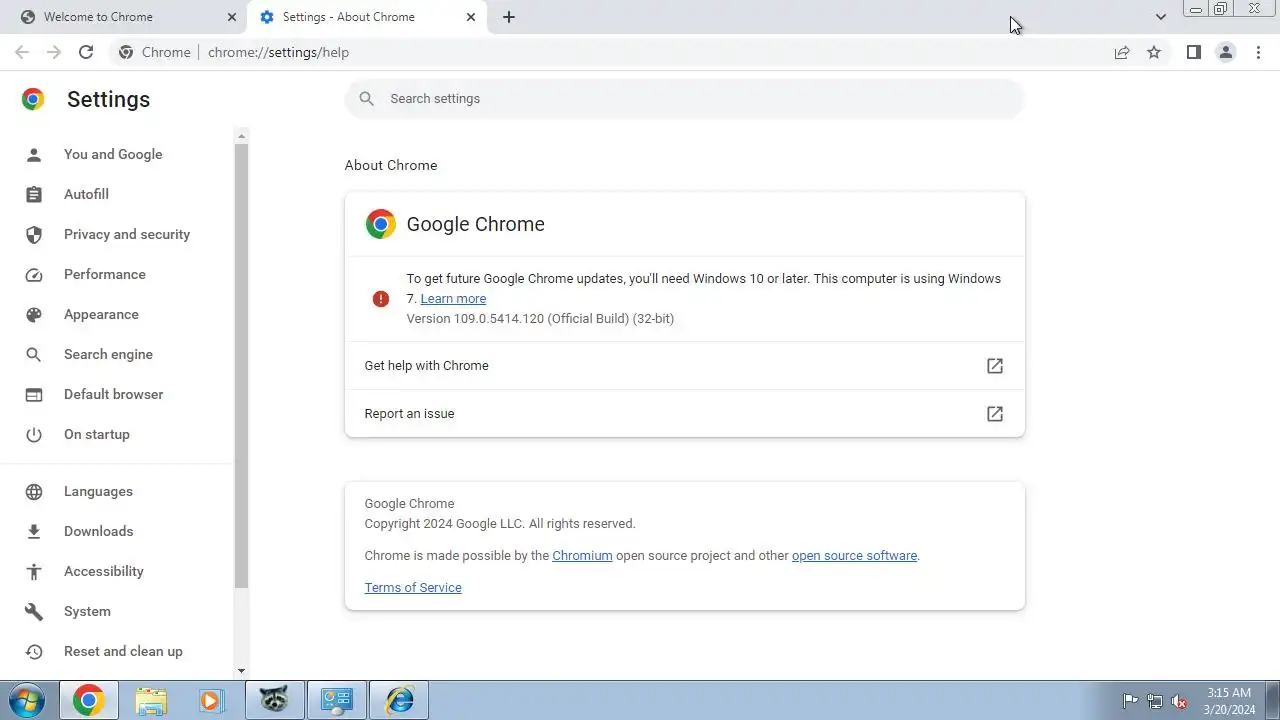Click the sidebar scroll up arrow
Screen dimensions: 1280x720
(x=241, y=135)
